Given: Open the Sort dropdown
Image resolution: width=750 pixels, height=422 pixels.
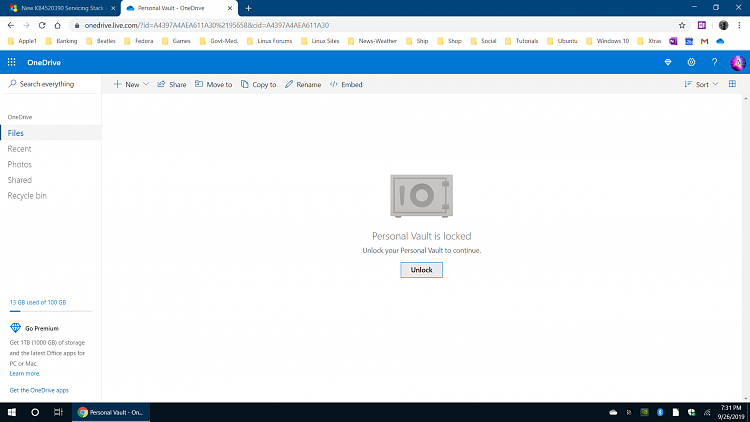Looking at the screenshot, I should point(701,84).
